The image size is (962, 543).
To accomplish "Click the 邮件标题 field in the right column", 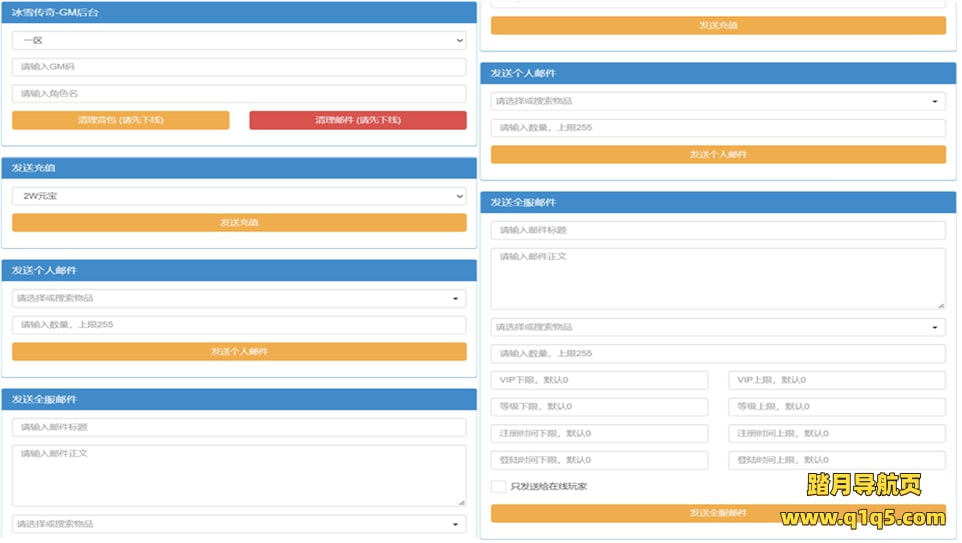I will pyautogui.click(x=718, y=230).
